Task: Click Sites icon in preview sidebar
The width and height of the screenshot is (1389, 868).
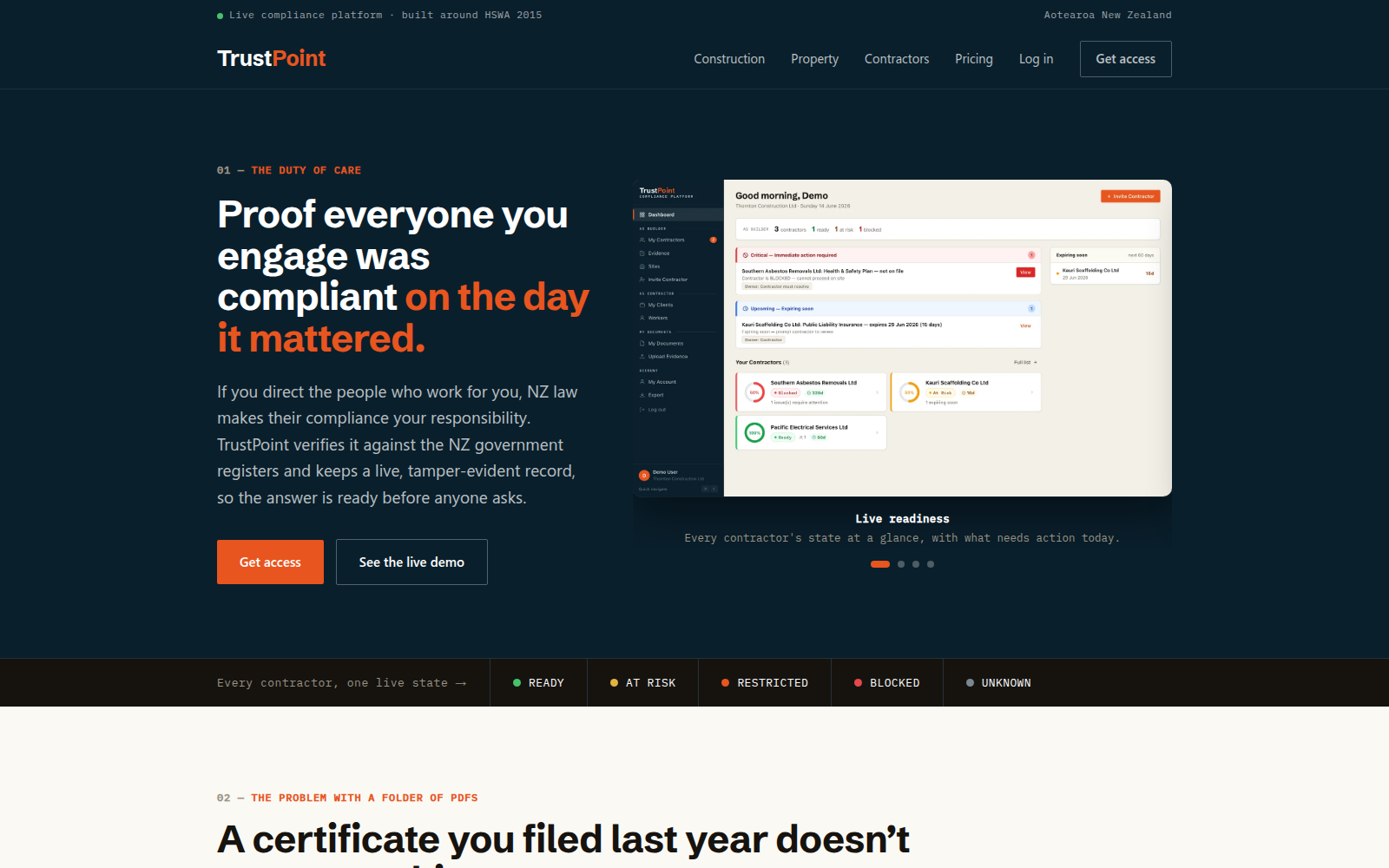Action: tap(642, 266)
